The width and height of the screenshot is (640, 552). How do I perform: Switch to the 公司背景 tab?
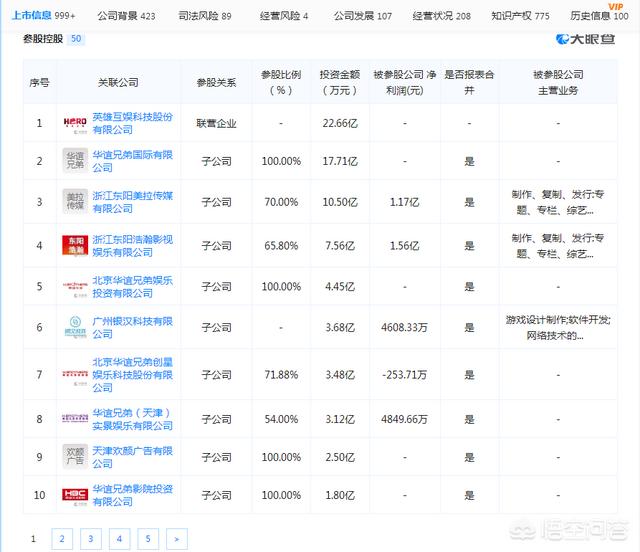tap(126, 16)
